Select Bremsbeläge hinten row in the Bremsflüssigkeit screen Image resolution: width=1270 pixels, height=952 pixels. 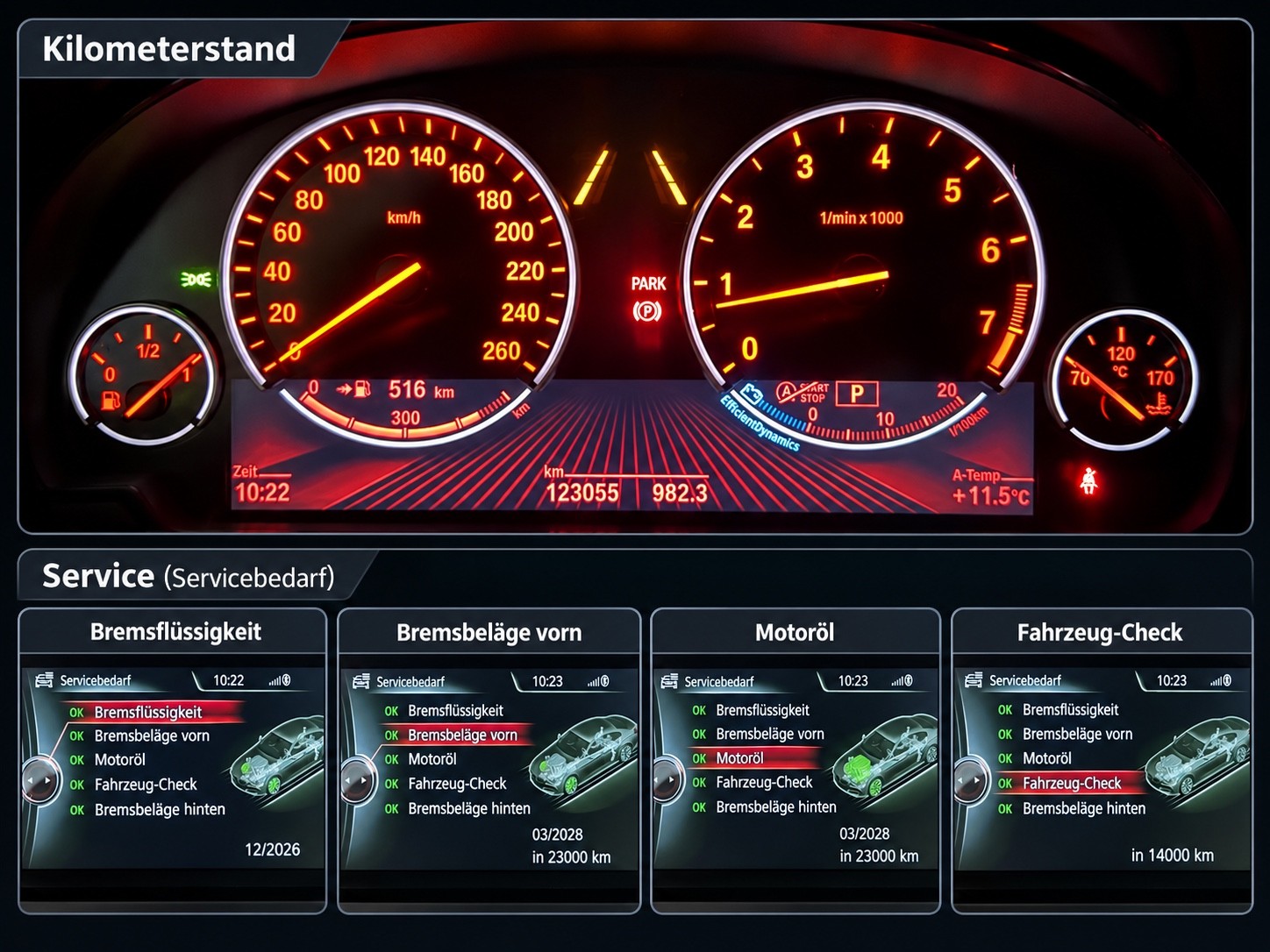148,809
